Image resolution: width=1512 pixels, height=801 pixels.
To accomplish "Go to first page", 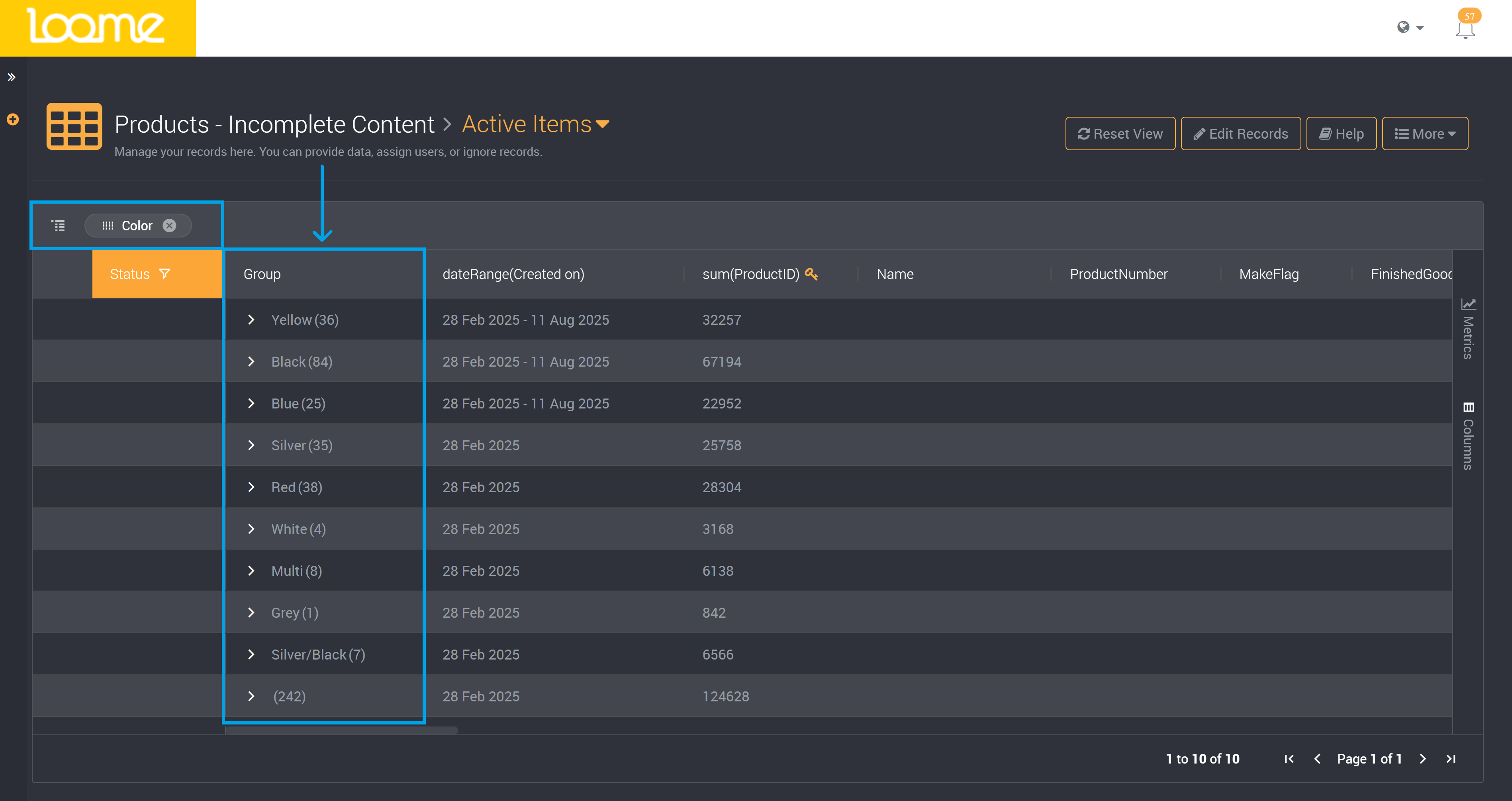I will 1289,759.
